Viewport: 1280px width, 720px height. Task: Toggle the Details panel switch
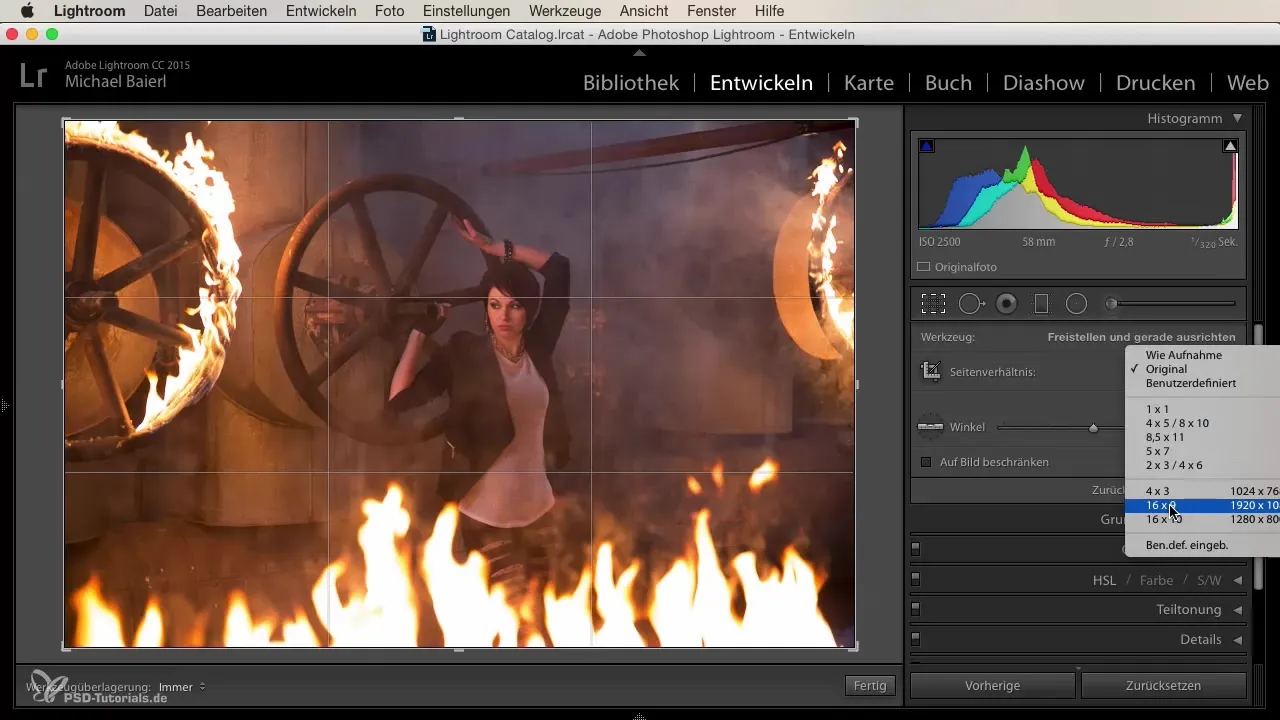click(x=915, y=639)
